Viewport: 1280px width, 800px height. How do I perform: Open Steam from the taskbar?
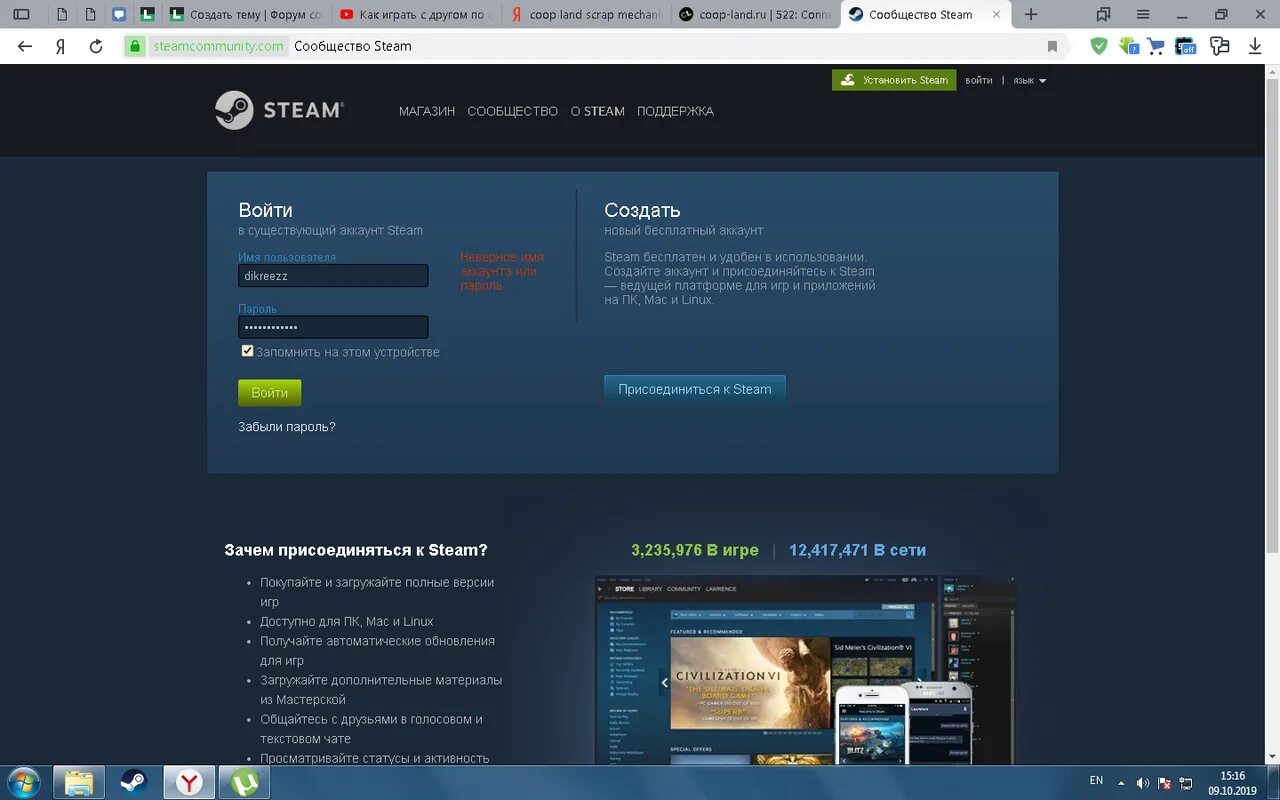[x=134, y=782]
